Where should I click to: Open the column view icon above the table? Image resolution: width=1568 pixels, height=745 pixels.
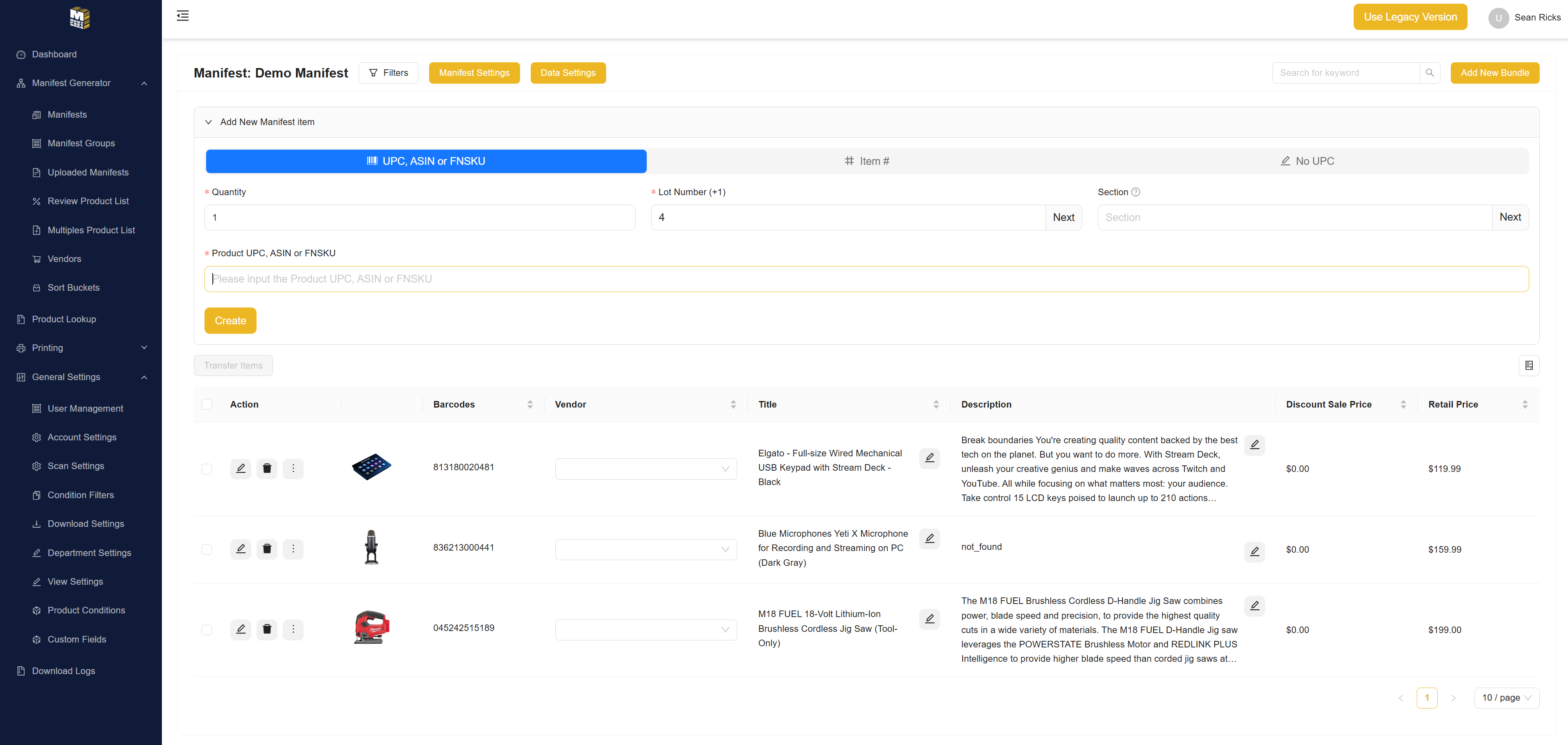1528,365
